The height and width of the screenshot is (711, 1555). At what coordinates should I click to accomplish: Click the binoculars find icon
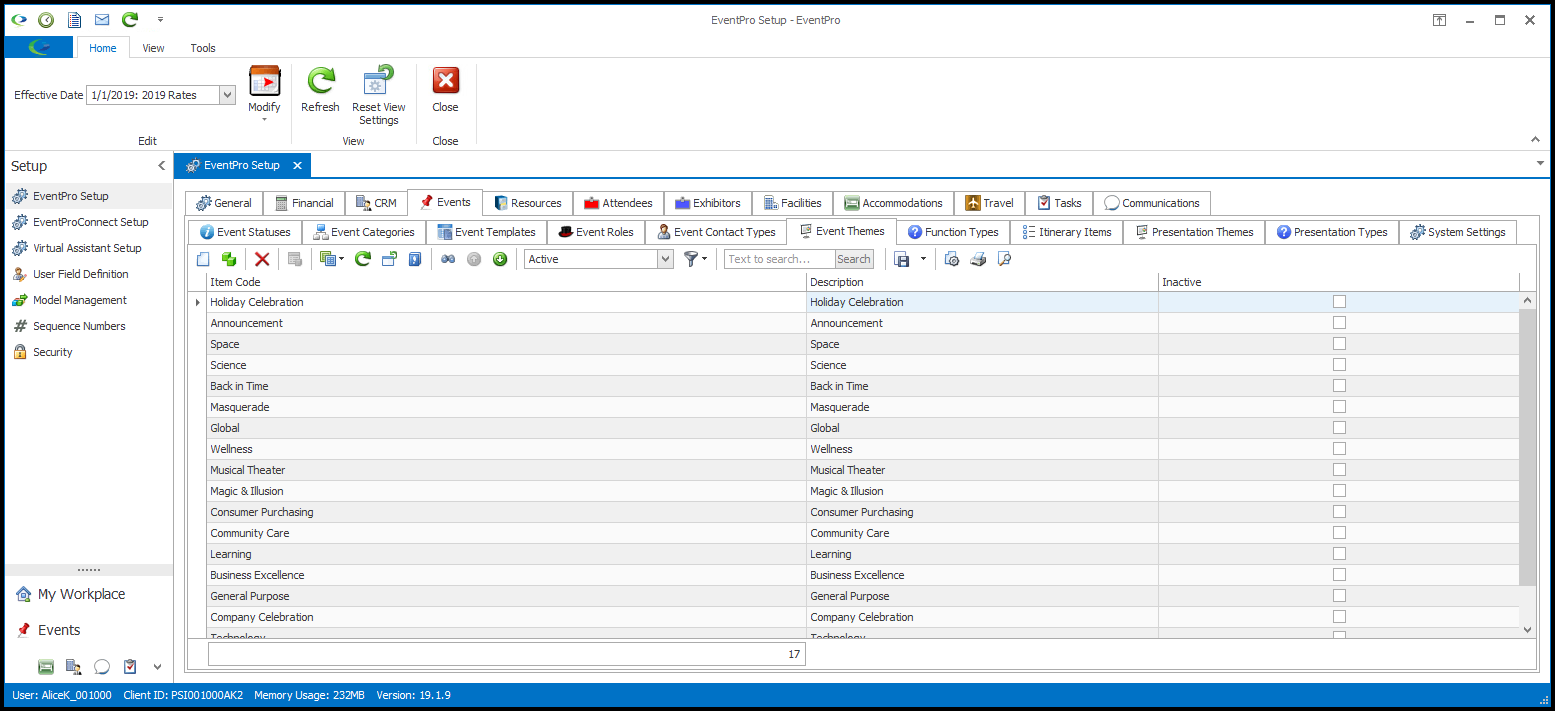[448, 259]
